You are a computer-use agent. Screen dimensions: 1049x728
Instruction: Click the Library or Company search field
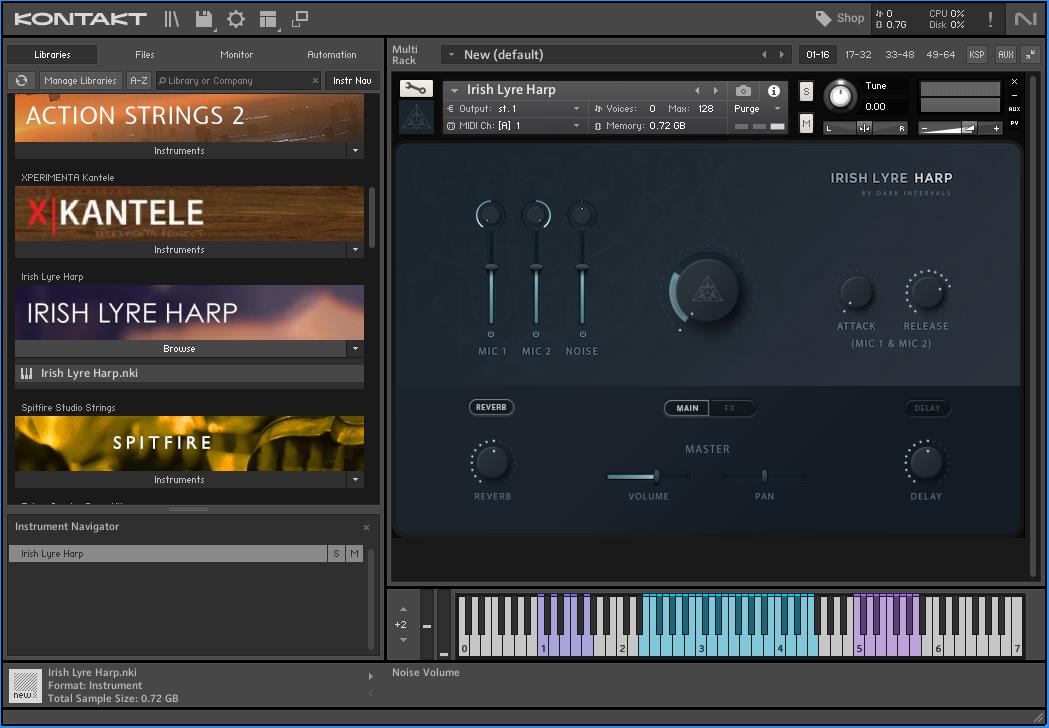pyautogui.click(x=236, y=81)
